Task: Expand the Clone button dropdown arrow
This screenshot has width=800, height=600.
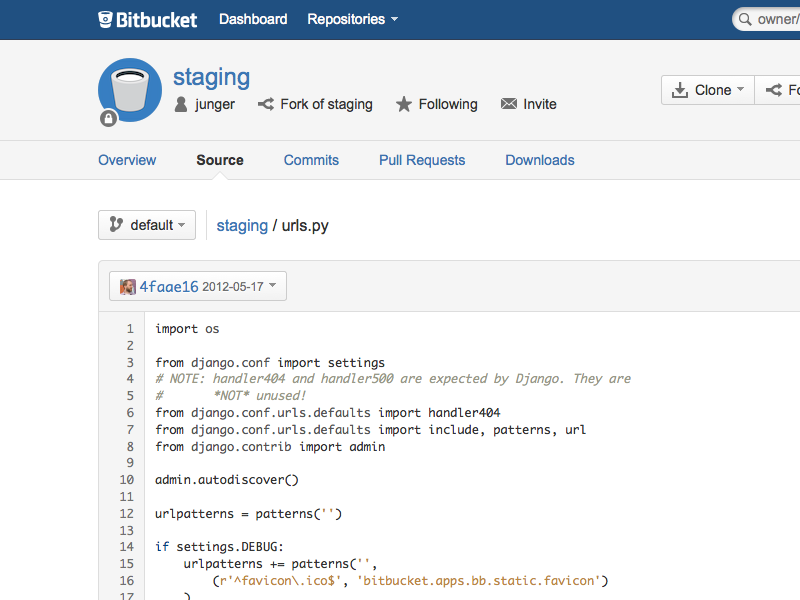Action: click(x=739, y=89)
